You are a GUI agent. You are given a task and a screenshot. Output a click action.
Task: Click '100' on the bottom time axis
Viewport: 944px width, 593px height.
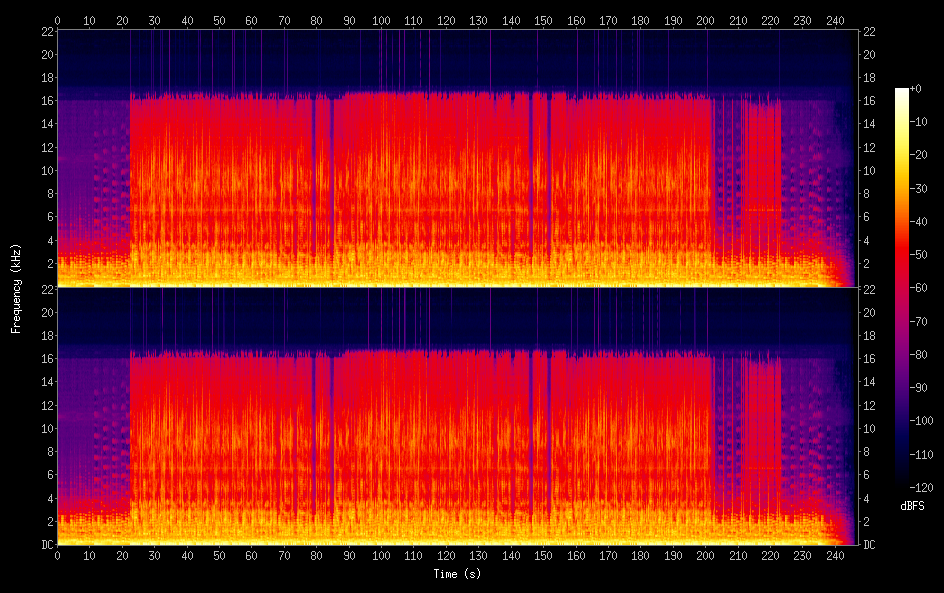[x=381, y=556]
